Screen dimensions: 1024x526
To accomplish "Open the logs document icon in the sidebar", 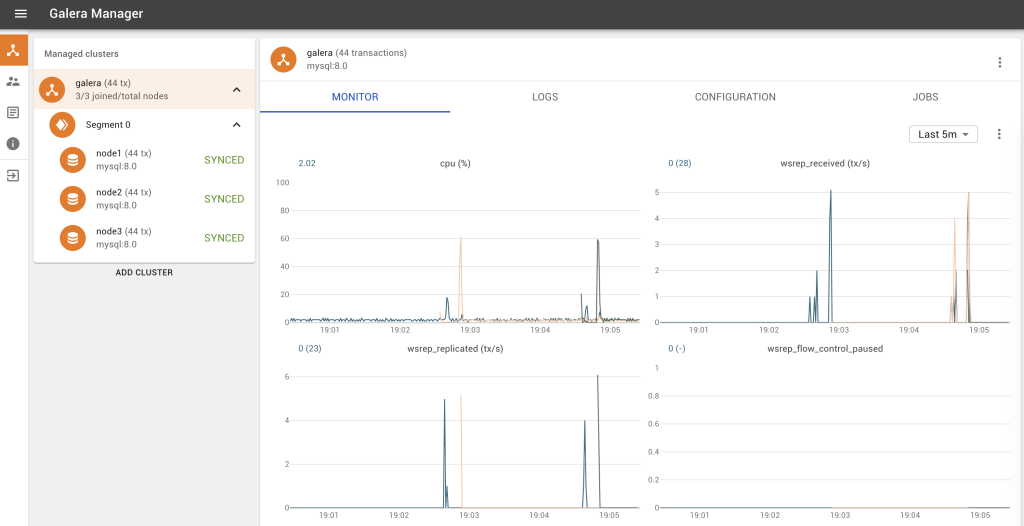I will tap(13, 113).
